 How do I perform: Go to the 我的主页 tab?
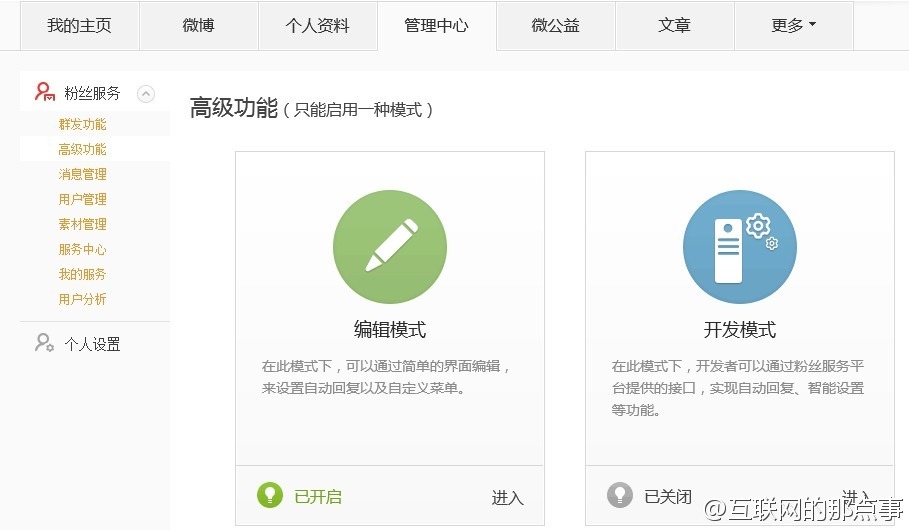79,26
